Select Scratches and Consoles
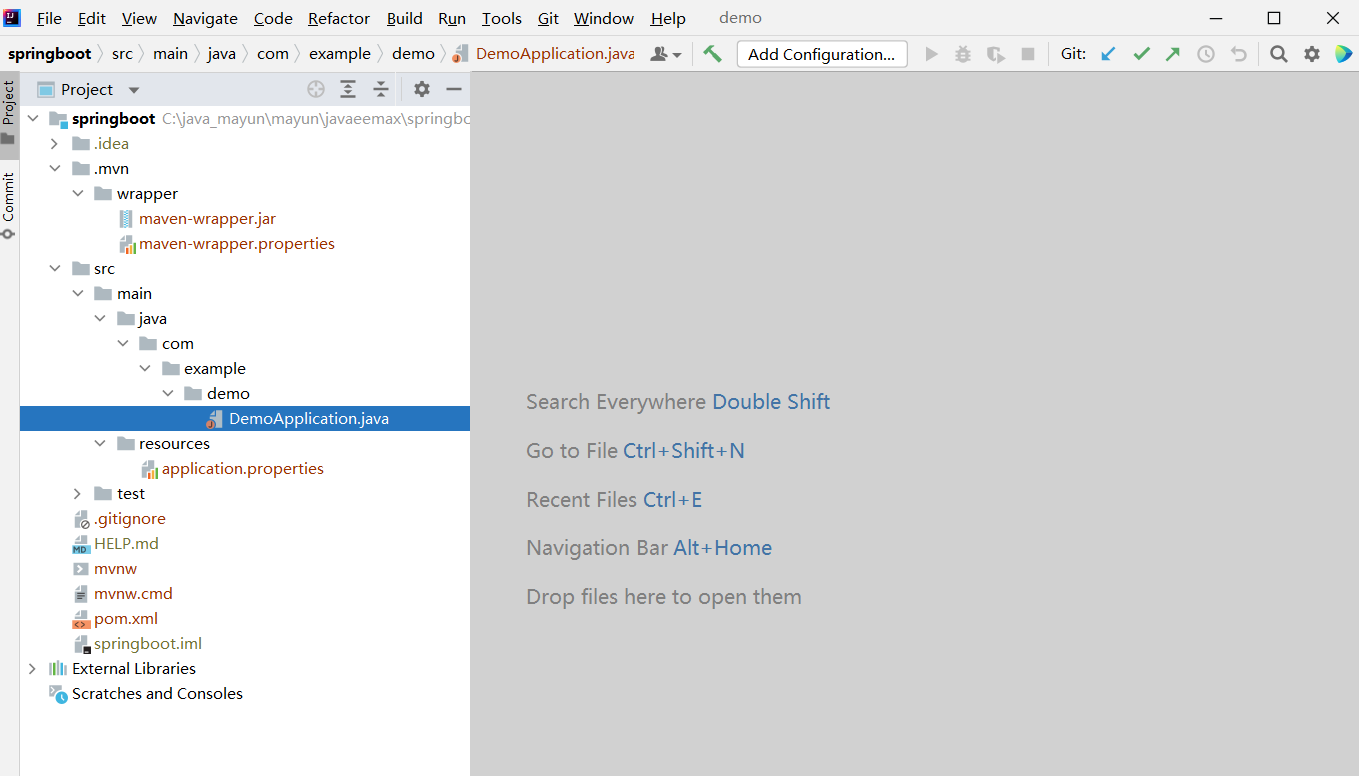Viewport: 1359px width, 776px height. (x=157, y=694)
